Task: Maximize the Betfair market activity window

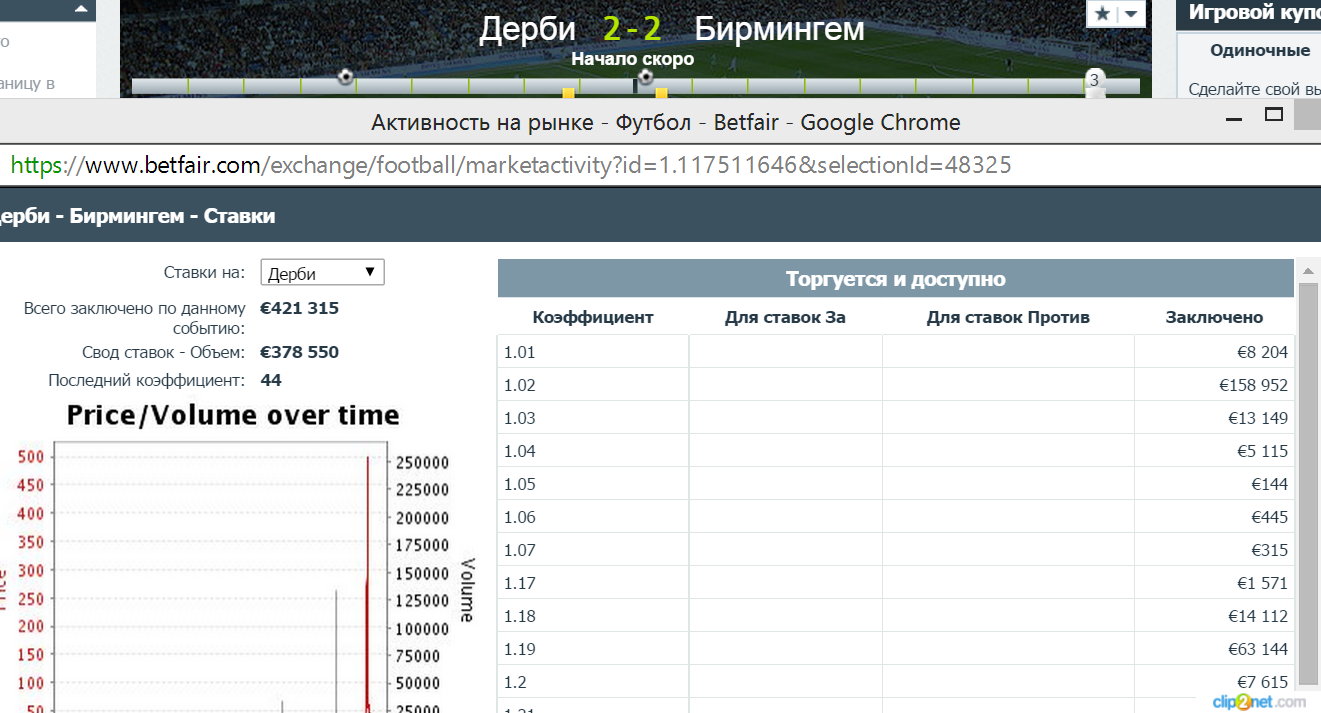Action: (1274, 115)
